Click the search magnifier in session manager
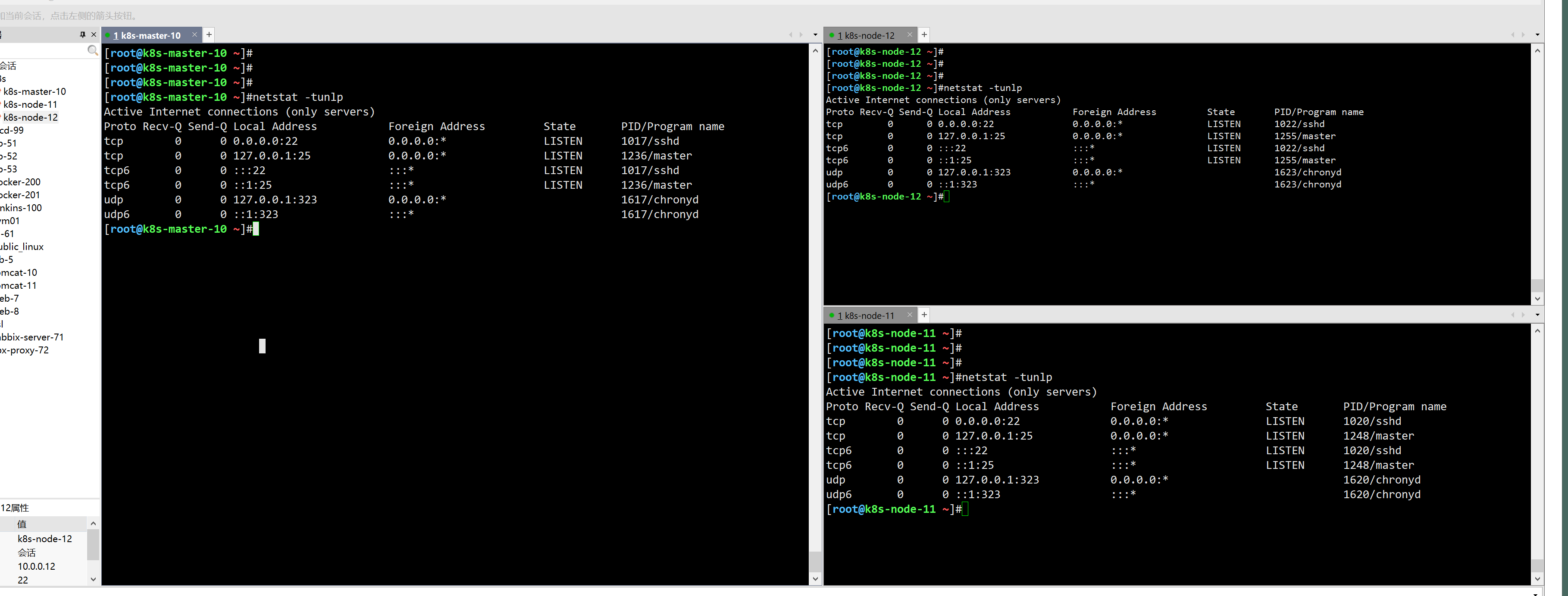The height and width of the screenshot is (596, 1568). 93,50
